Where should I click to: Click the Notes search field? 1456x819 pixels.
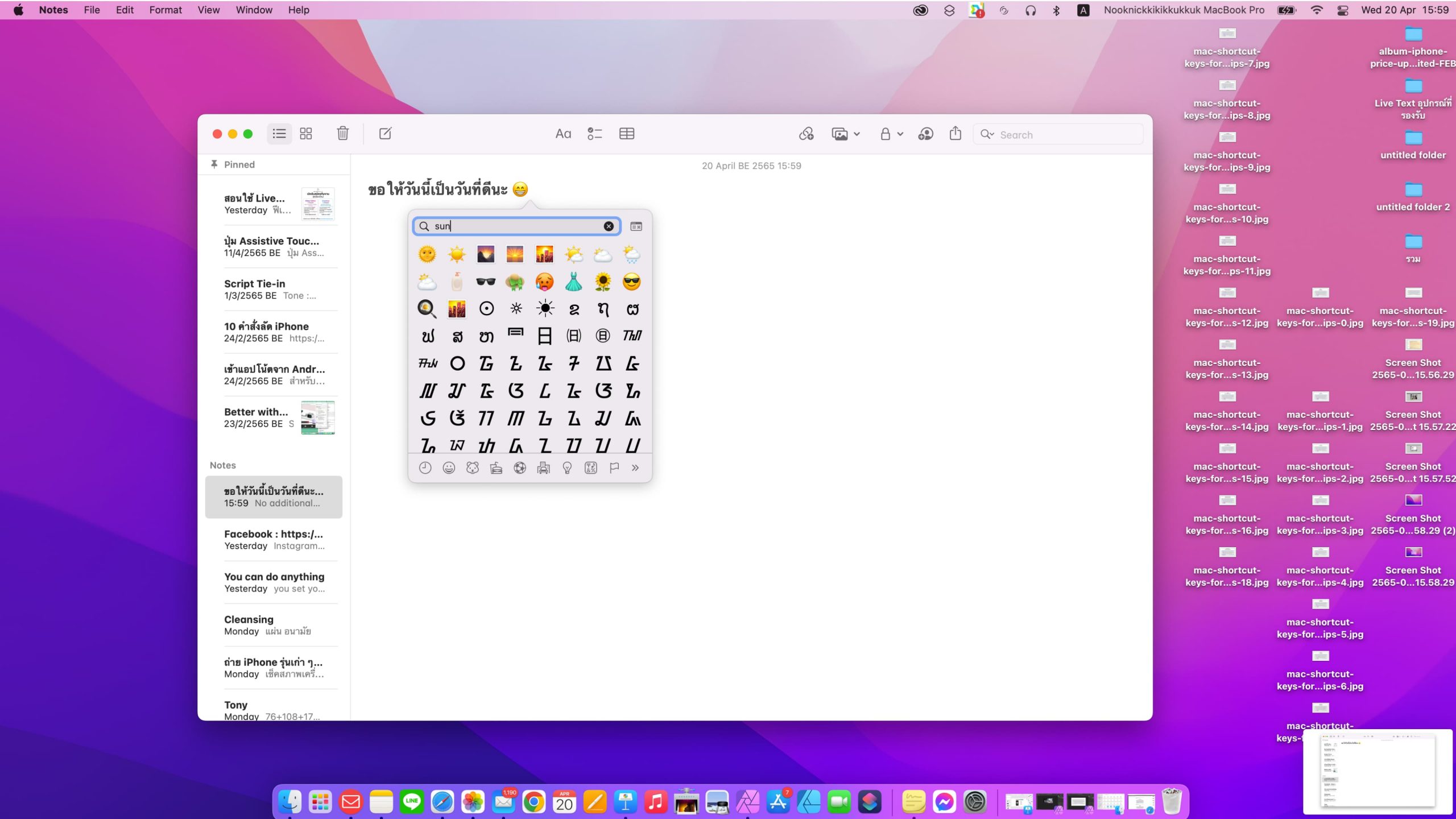point(1064,135)
